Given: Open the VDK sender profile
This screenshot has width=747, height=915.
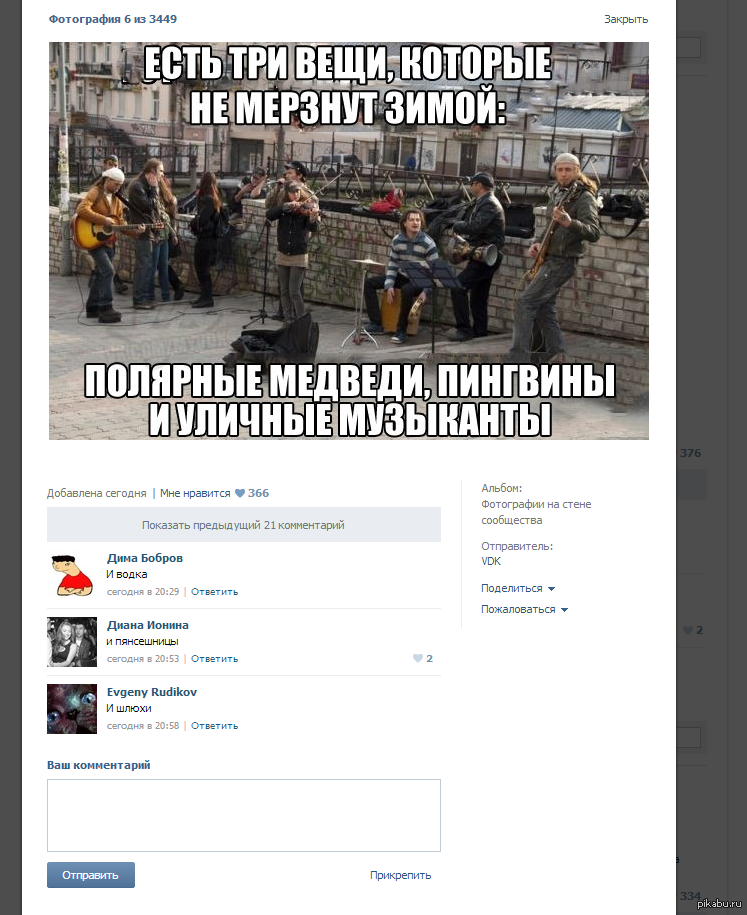Looking at the screenshot, I should coord(491,561).
